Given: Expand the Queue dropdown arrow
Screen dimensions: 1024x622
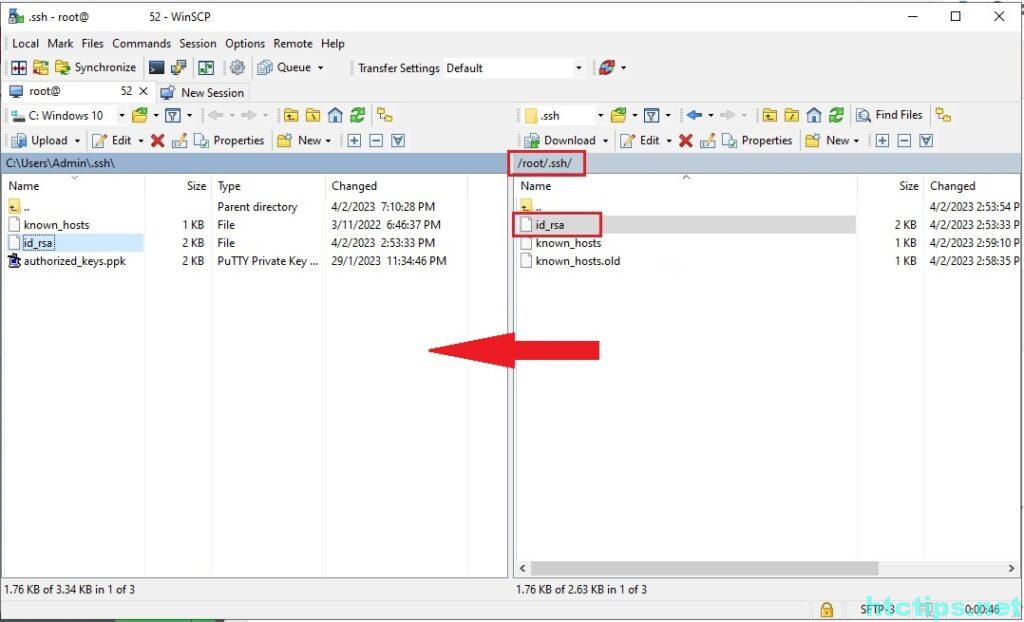Looking at the screenshot, I should [321, 68].
